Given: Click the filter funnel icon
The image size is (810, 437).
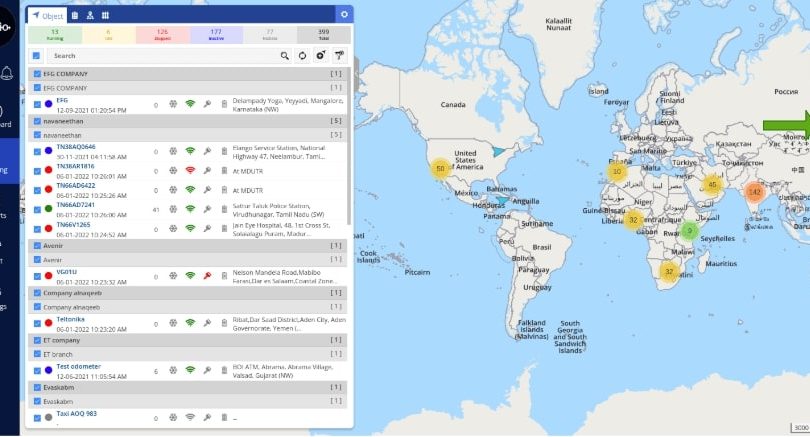Looking at the screenshot, I should tap(338, 56).
